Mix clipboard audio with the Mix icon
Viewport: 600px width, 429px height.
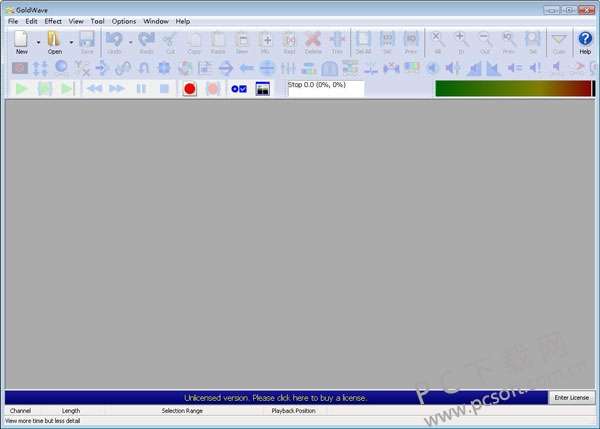coord(265,42)
